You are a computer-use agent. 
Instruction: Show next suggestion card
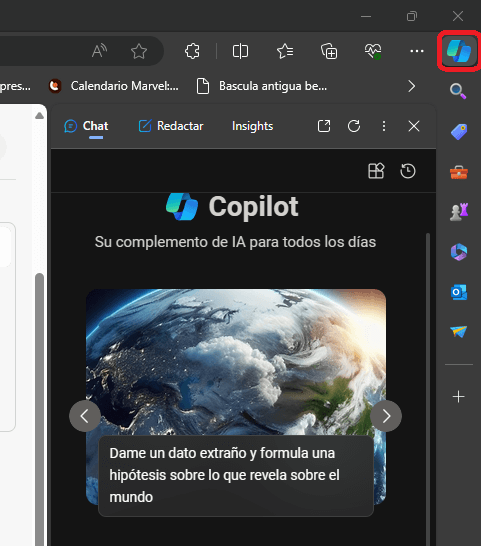[386, 416]
